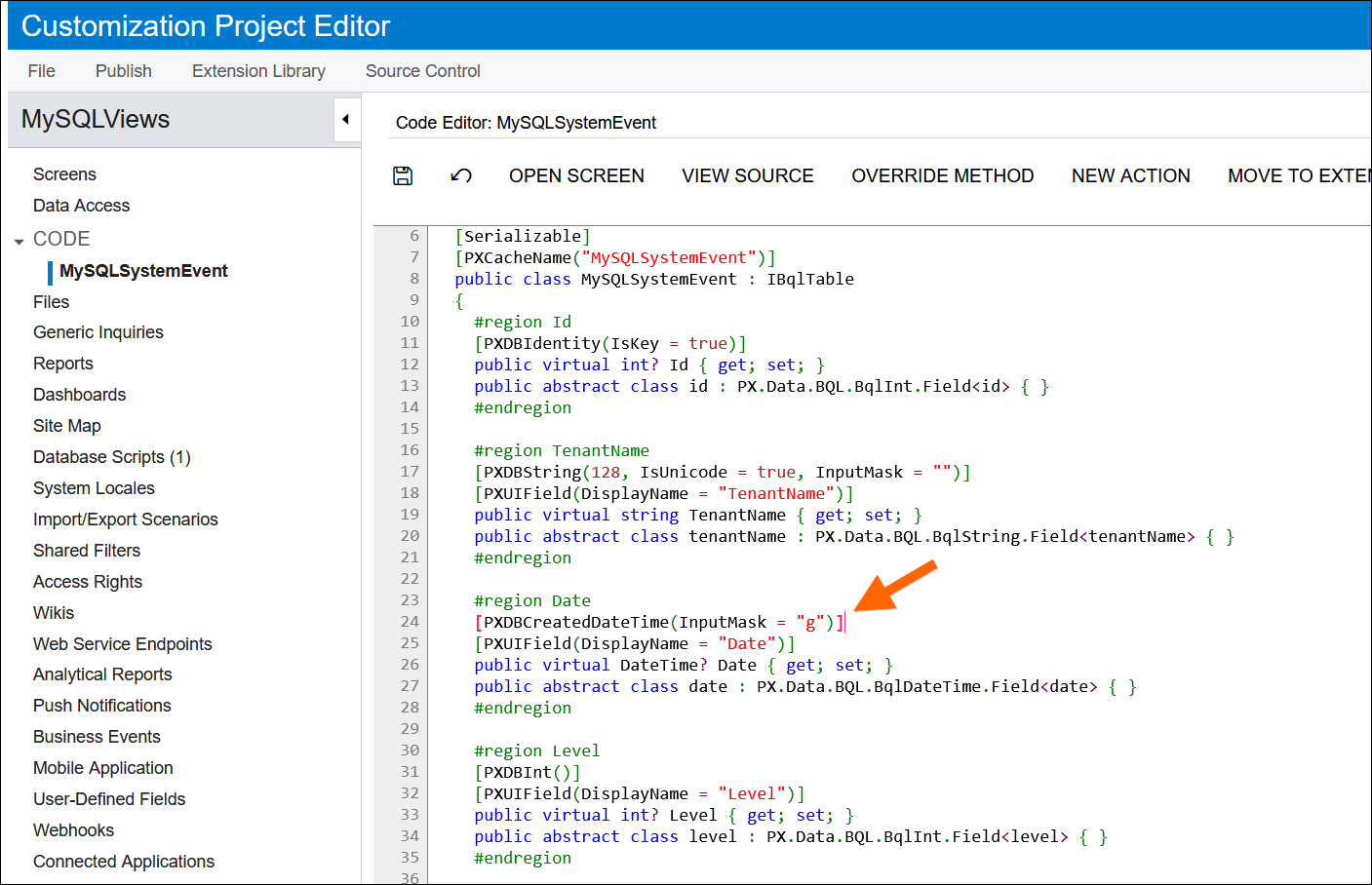Expand the Site Map section
This screenshot has width=1372, height=885.
coord(66,425)
